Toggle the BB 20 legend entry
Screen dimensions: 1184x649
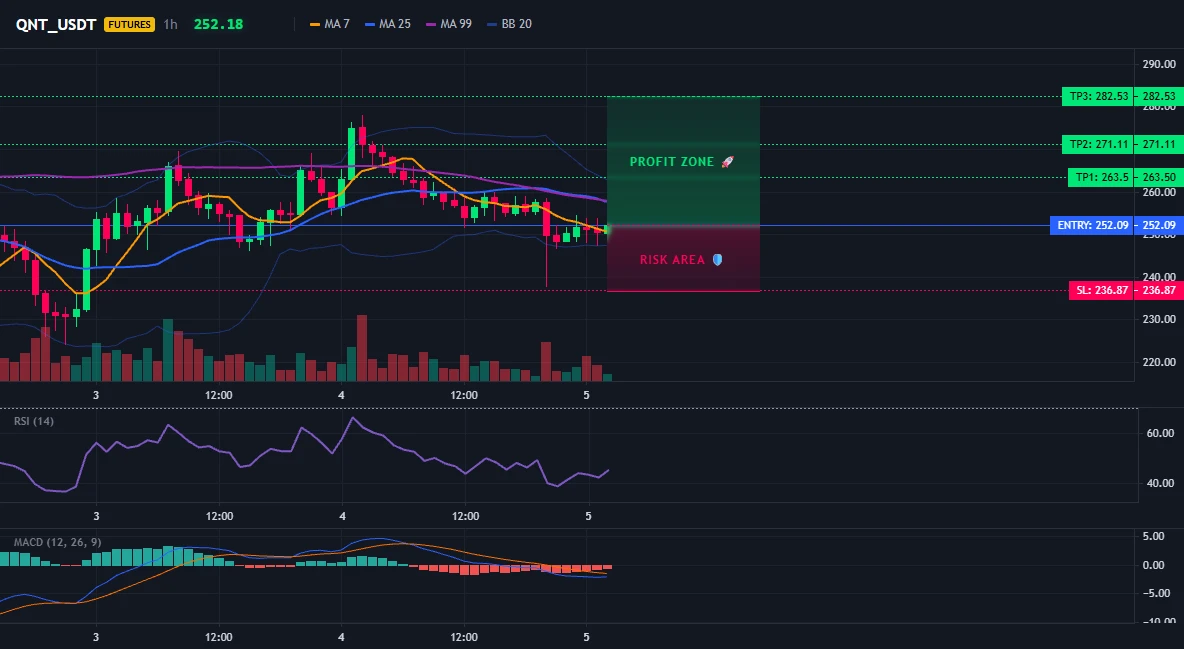(x=510, y=24)
